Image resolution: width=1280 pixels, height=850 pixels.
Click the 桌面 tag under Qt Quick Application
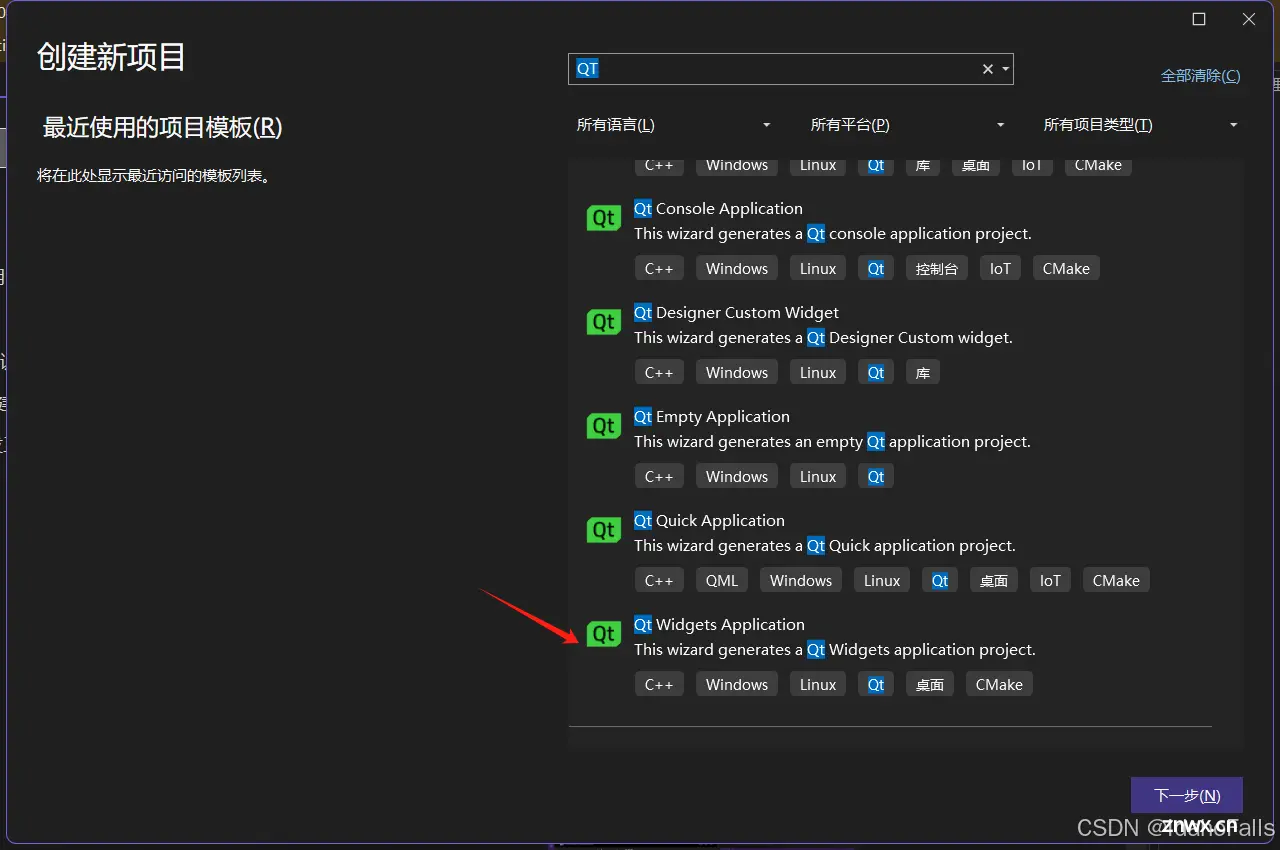(994, 581)
